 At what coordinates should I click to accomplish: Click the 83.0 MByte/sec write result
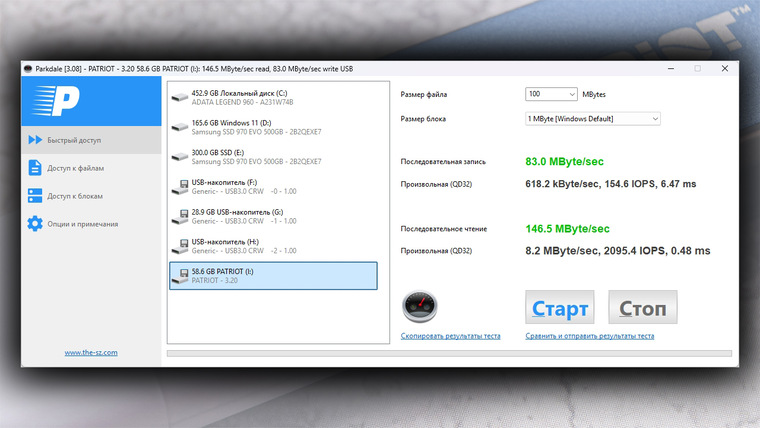click(564, 161)
